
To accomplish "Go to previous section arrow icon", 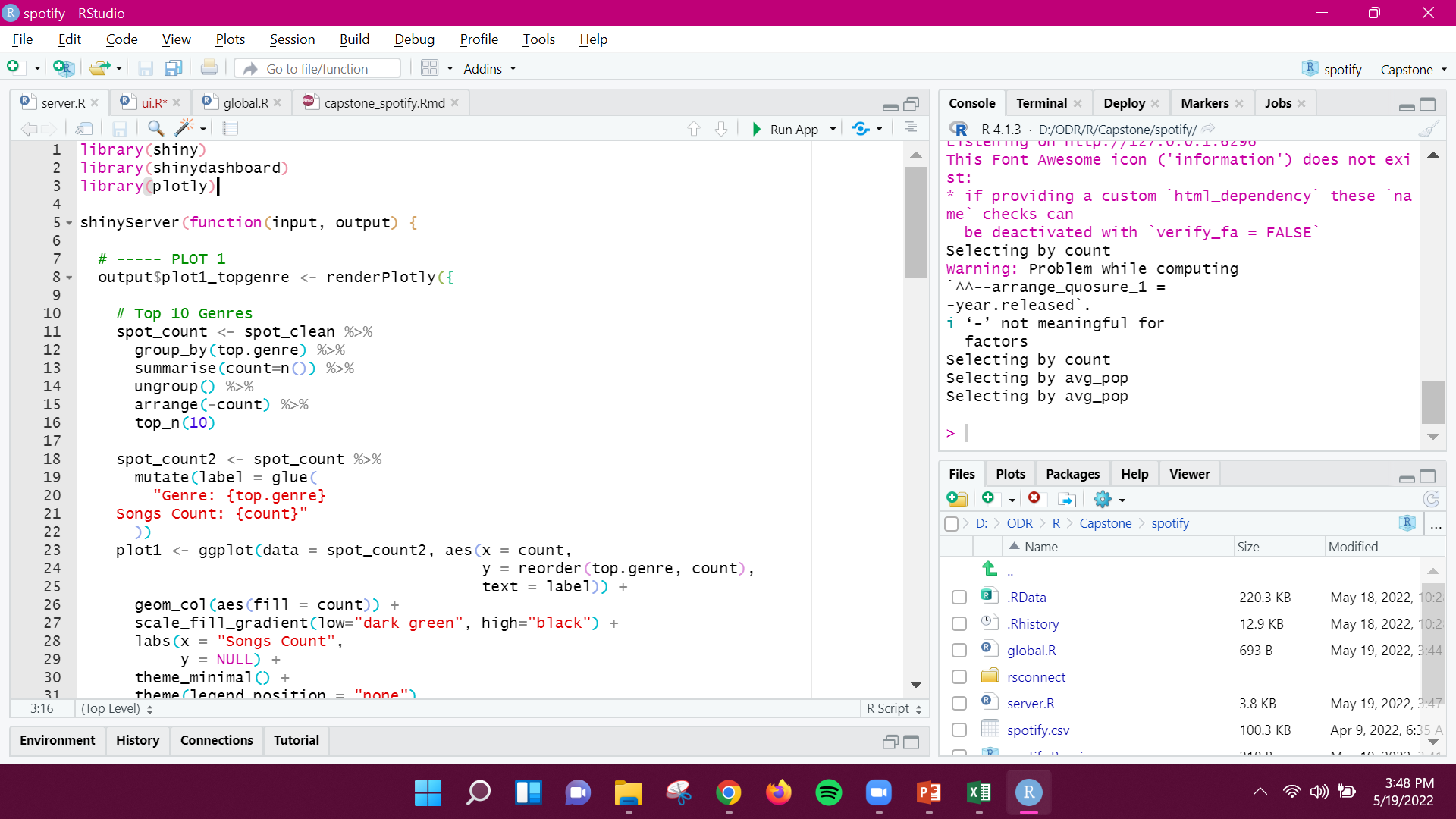I will 694,129.
